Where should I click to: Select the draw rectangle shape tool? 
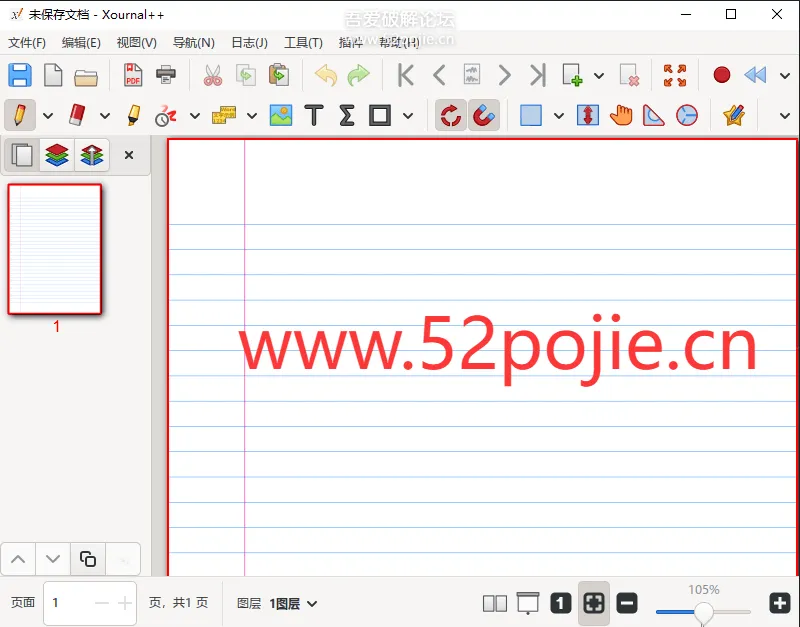pos(380,115)
